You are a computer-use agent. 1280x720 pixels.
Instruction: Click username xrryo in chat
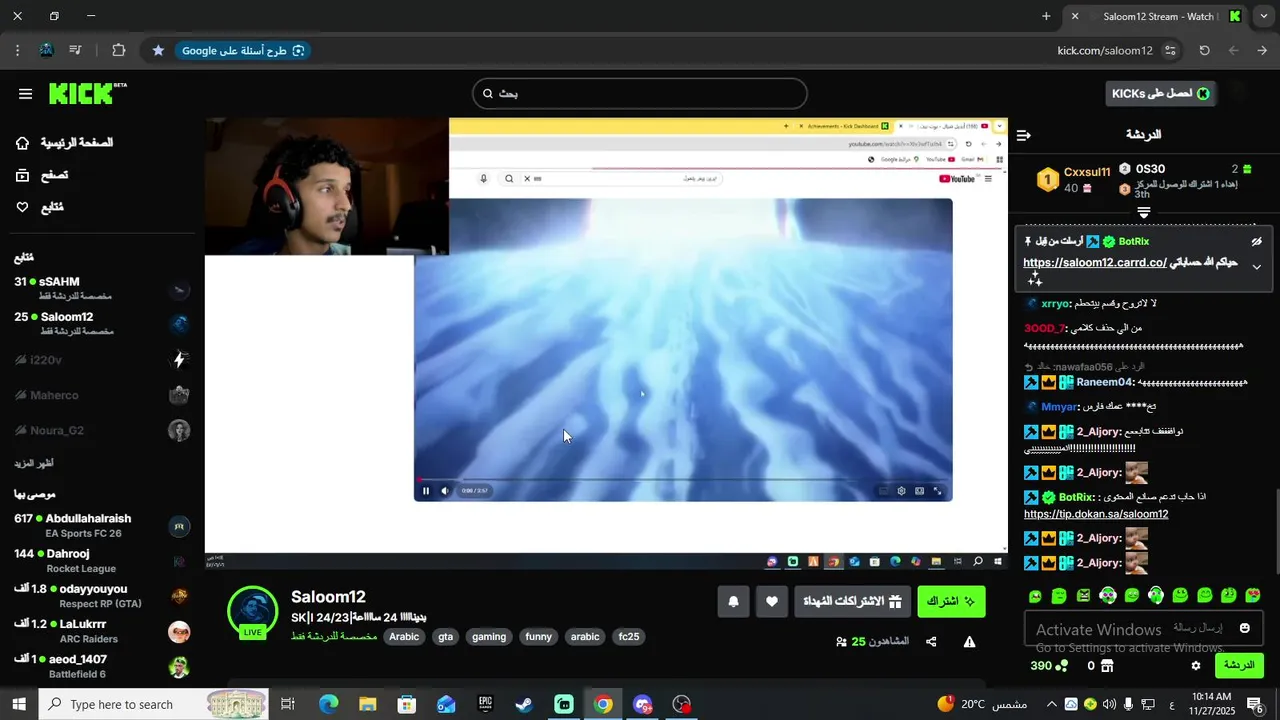coord(1054,304)
